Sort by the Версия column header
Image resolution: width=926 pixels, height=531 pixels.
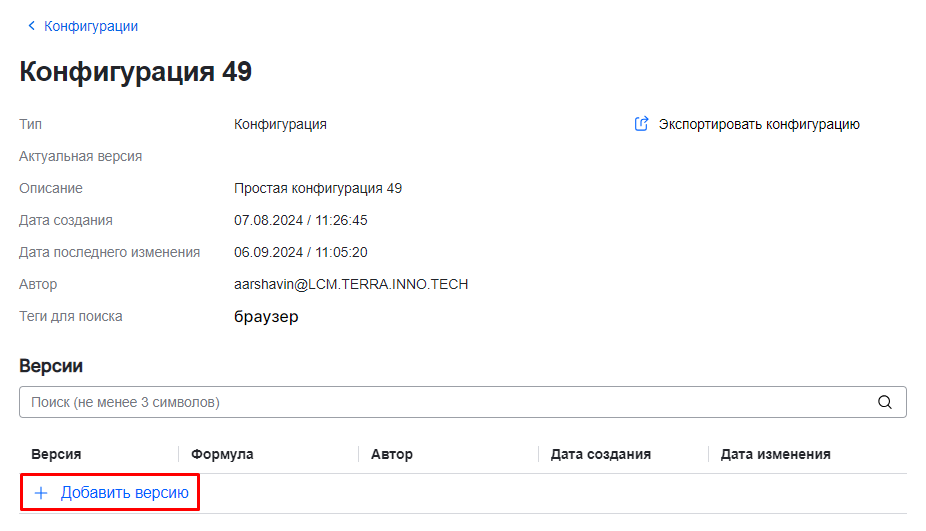pyautogui.click(x=56, y=454)
